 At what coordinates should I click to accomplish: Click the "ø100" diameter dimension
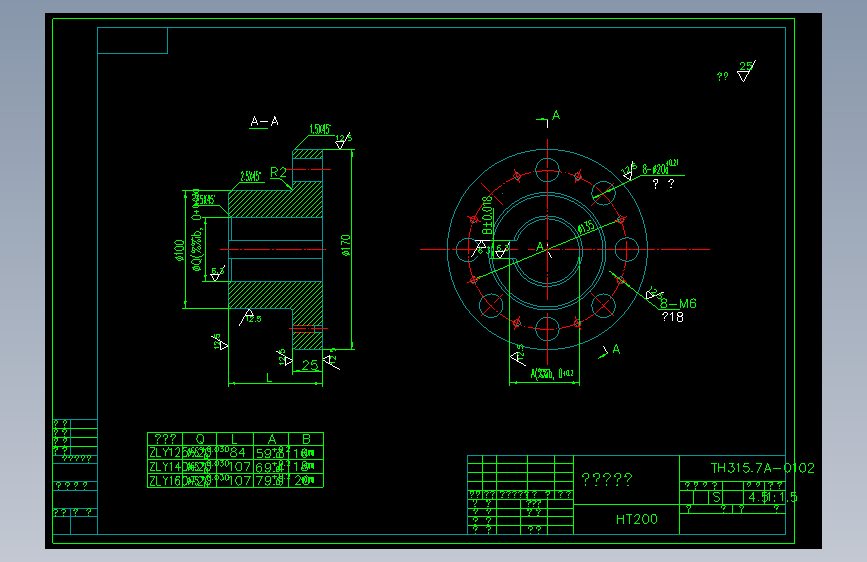point(179,250)
